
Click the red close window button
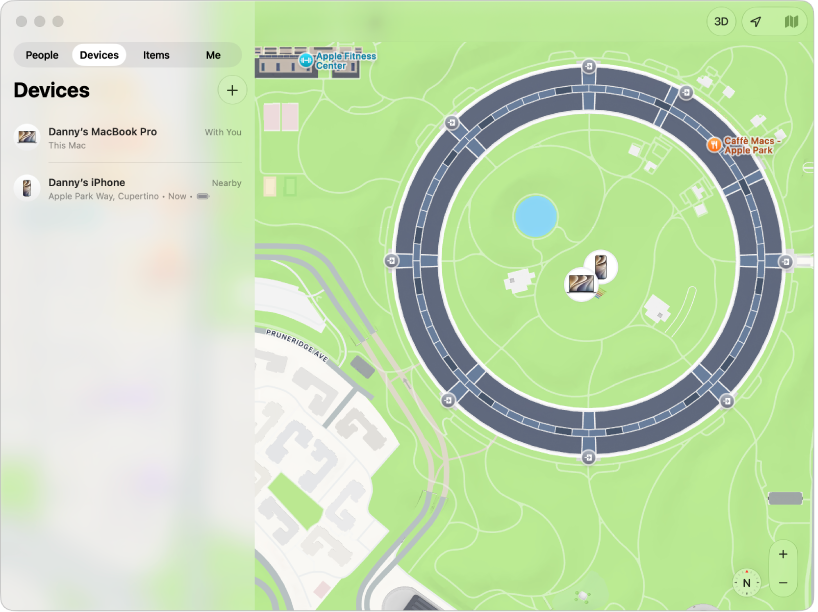(21, 21)
